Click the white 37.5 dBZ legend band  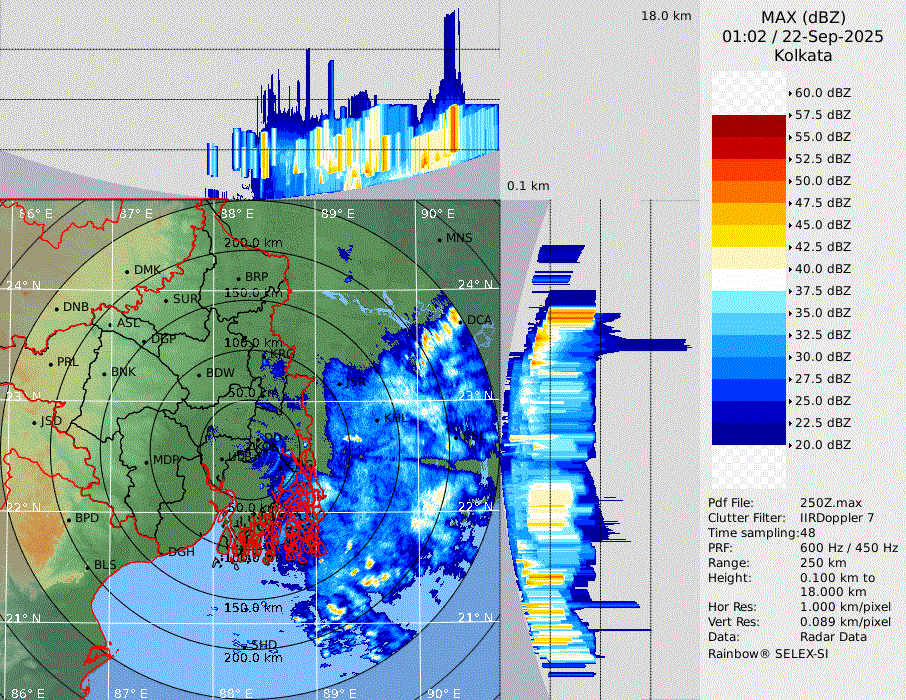748,279
